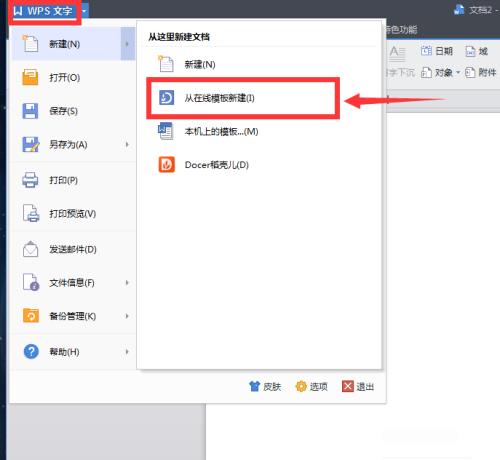This screenshot has width=500, height=460.
Task: Click the 文件信息(F) document info icon
Action: click(x=31, y=282)
